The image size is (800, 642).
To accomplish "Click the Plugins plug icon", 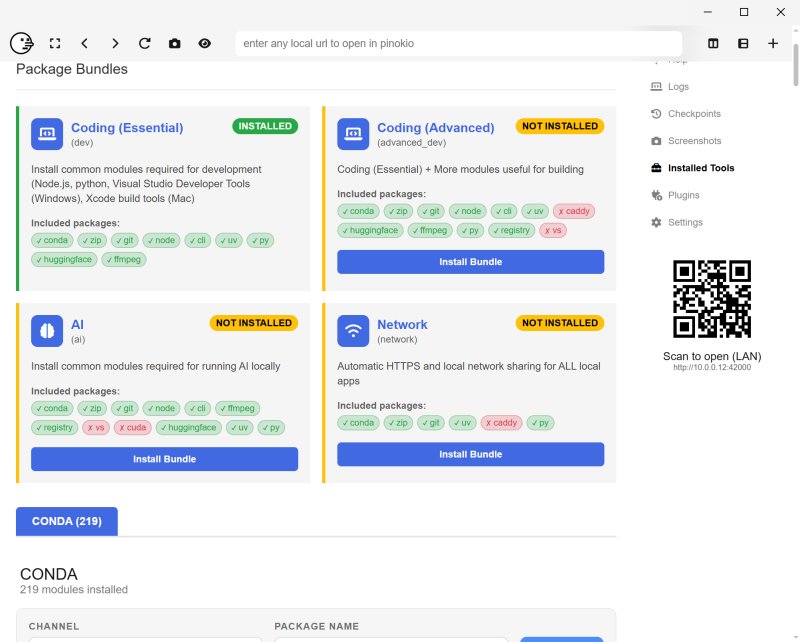I will (656, 195).
